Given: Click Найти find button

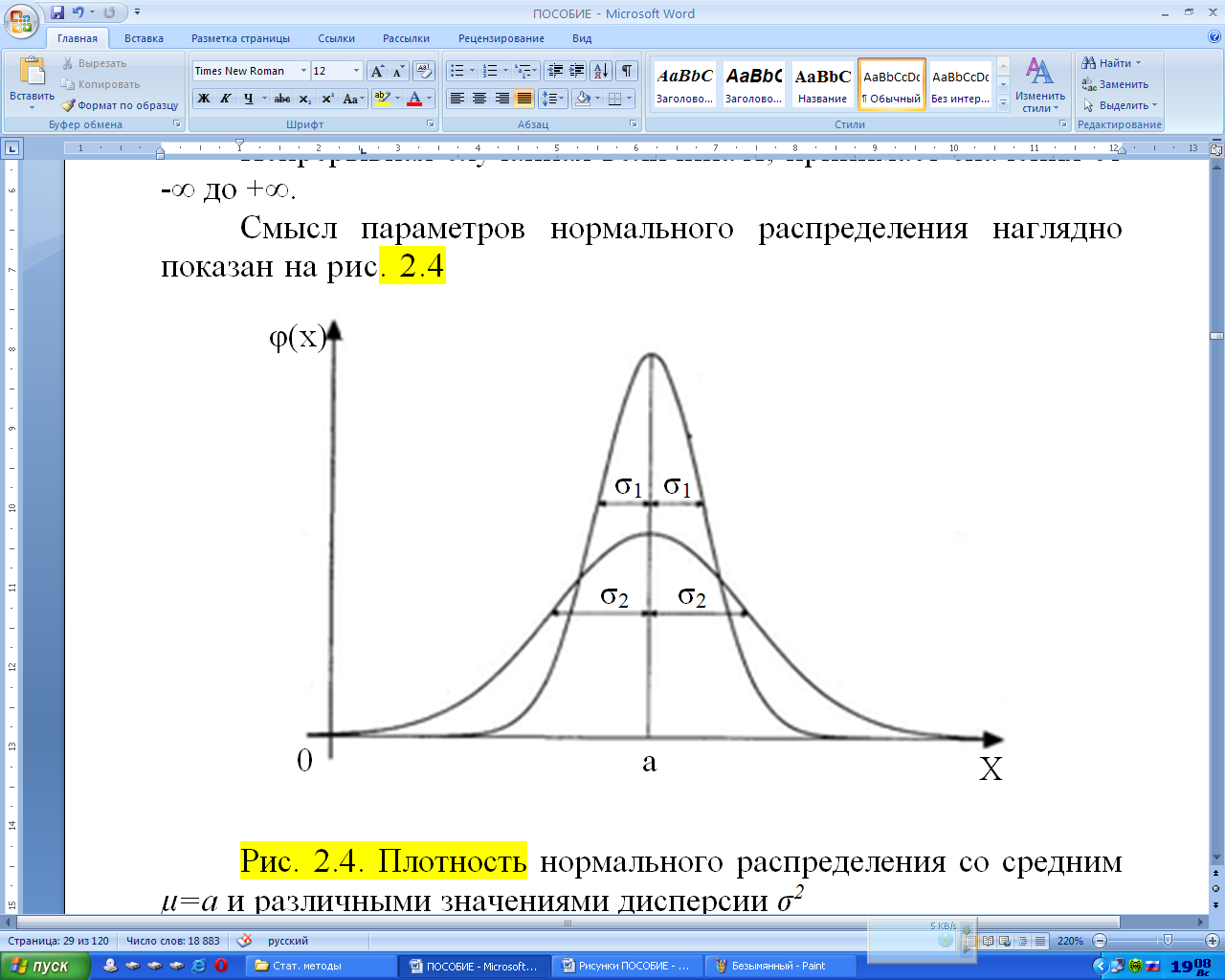Looking at the screenshot, I should point(1111,63).
